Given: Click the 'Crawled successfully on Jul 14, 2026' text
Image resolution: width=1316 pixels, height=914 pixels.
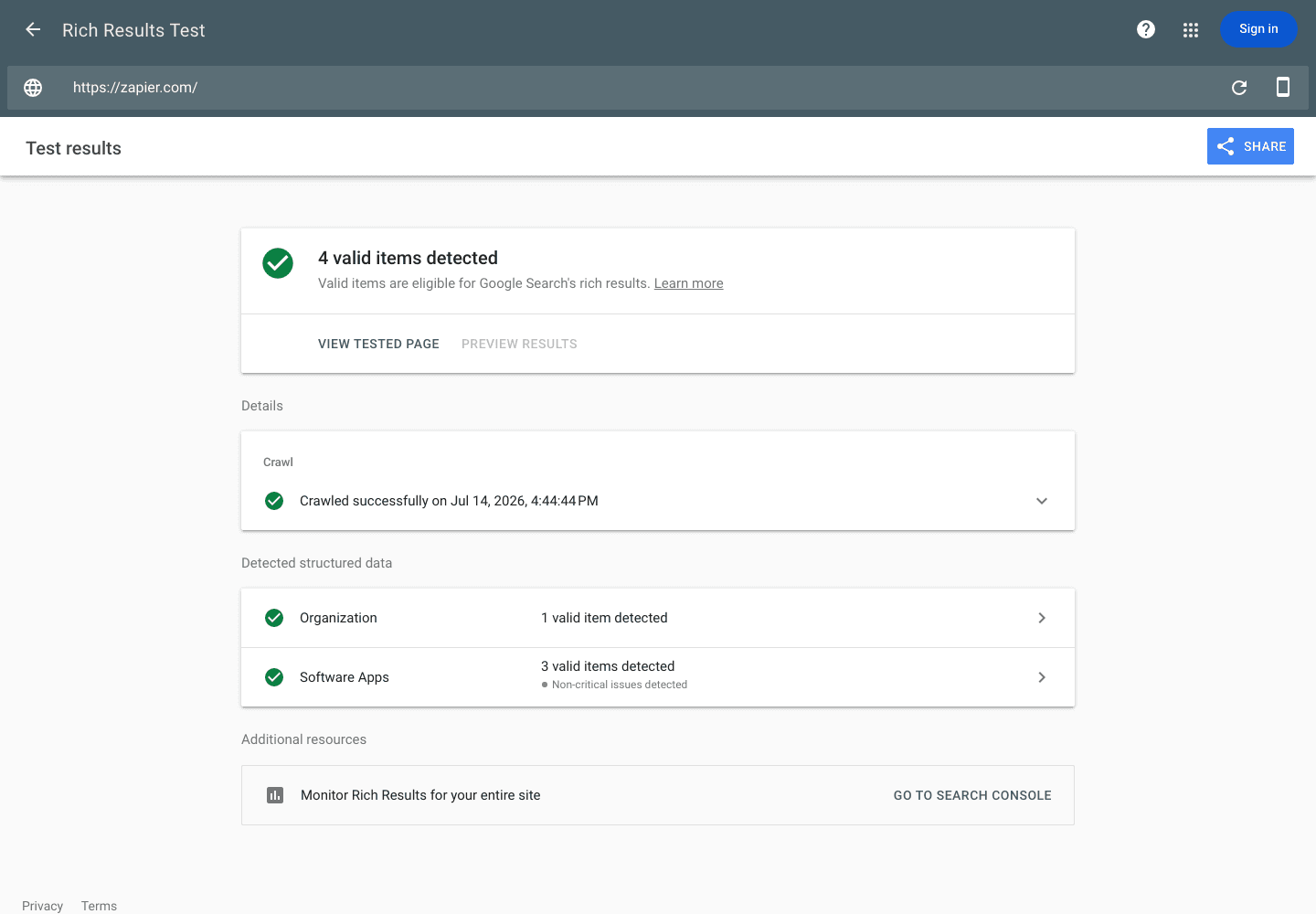Looking at the screenshot, I should click(449, 501).
